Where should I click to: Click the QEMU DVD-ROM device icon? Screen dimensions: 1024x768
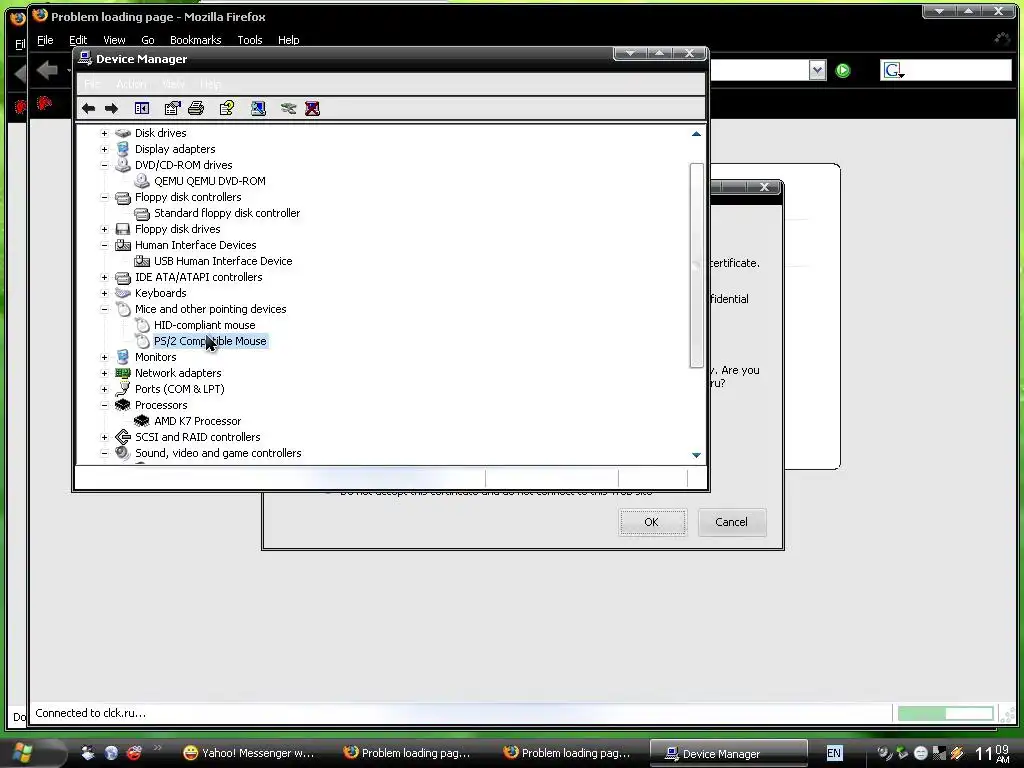click(x=142, y=181)
